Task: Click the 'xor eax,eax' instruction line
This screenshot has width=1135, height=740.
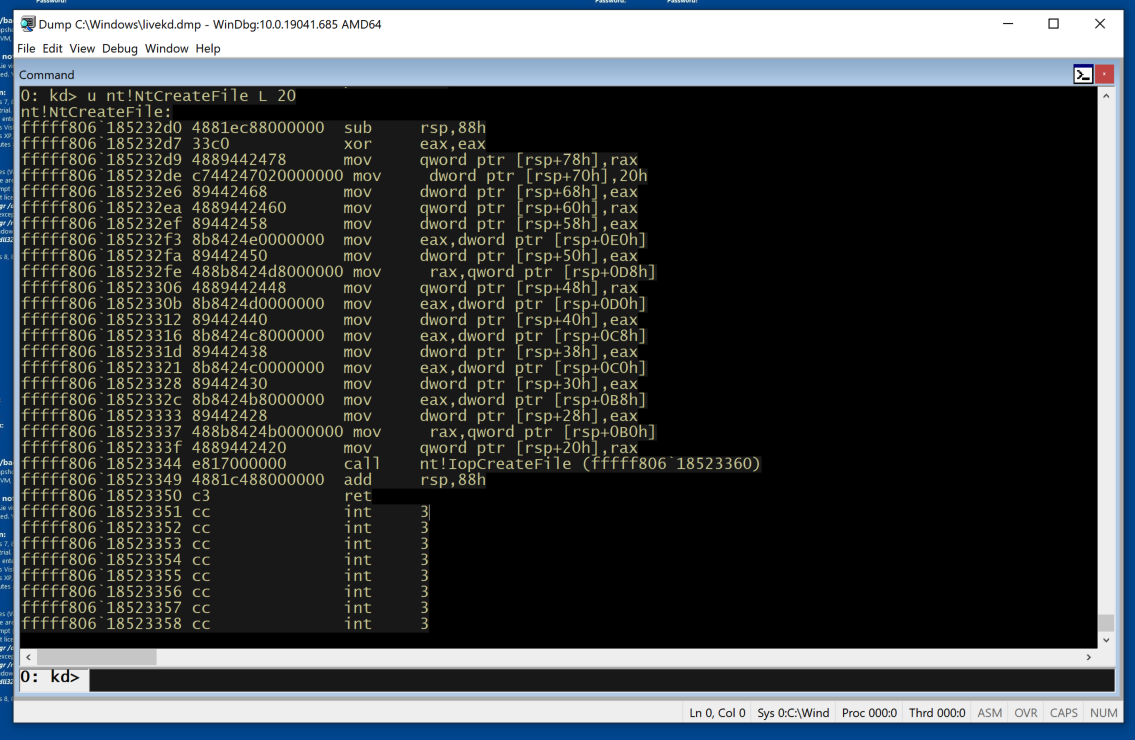Action: 253,143
